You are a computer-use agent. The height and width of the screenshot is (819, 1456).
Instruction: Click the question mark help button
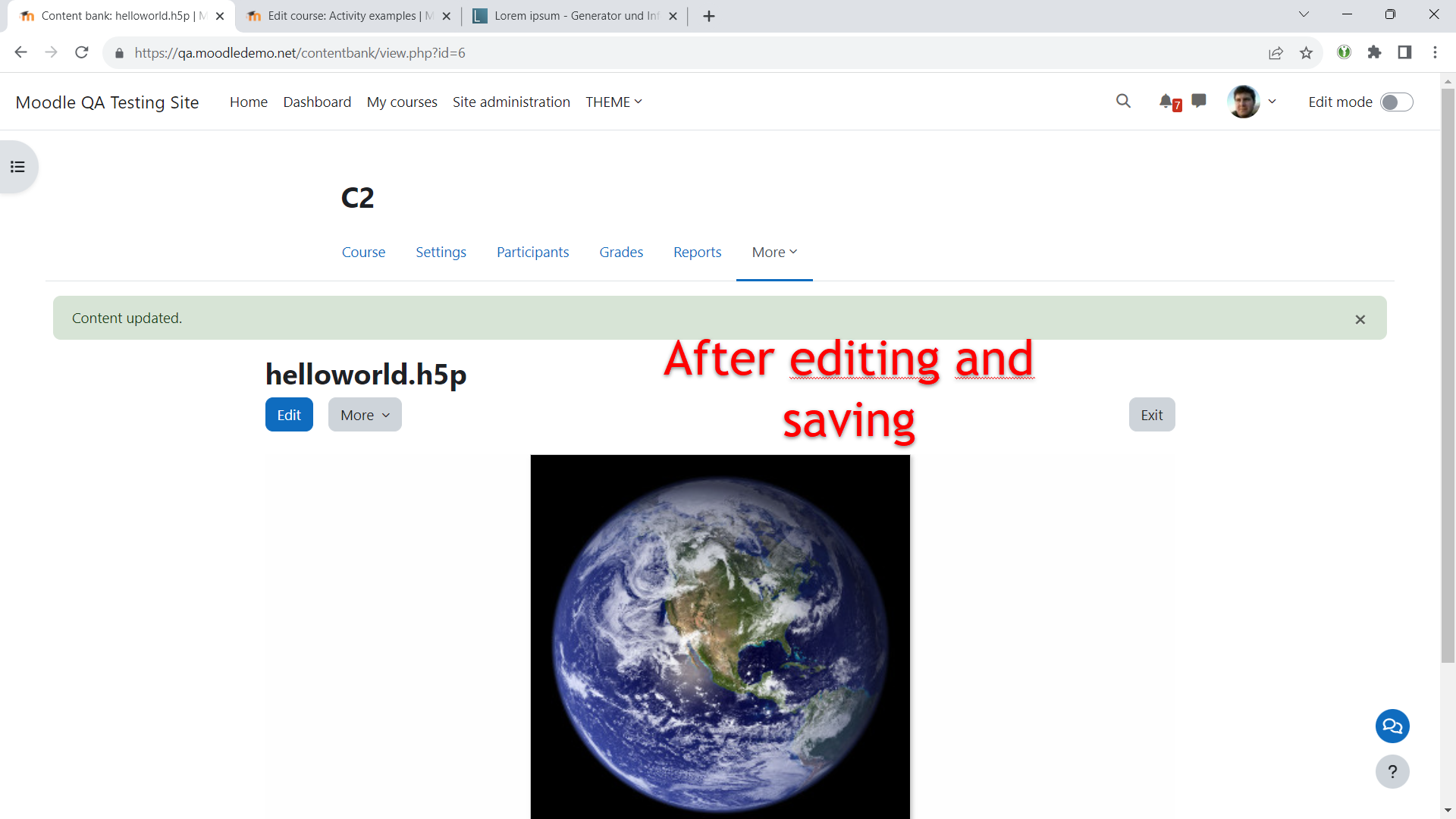pyautogui.click(x=1392, y=771)
